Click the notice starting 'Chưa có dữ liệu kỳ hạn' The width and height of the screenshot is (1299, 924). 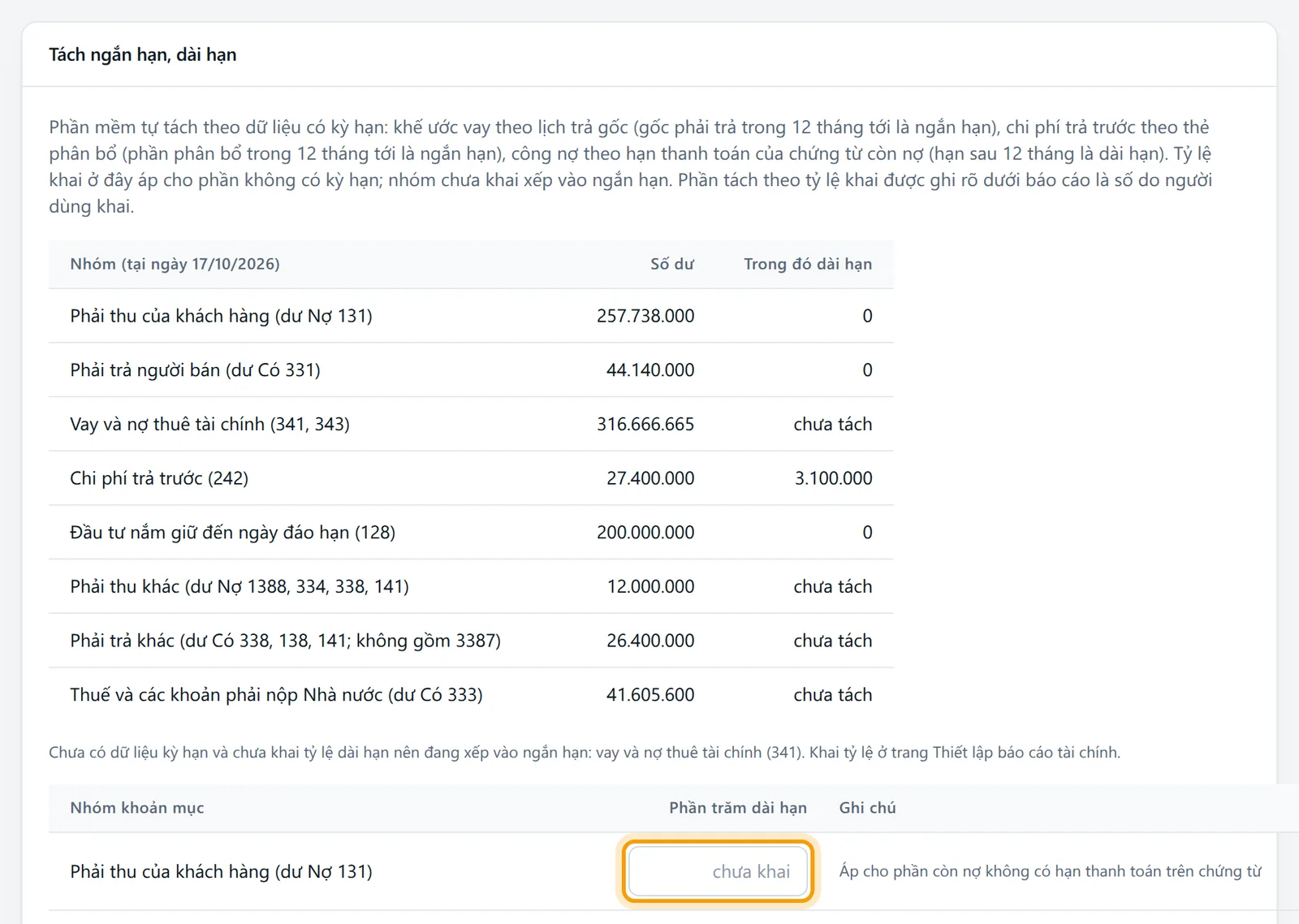[585, 753]
